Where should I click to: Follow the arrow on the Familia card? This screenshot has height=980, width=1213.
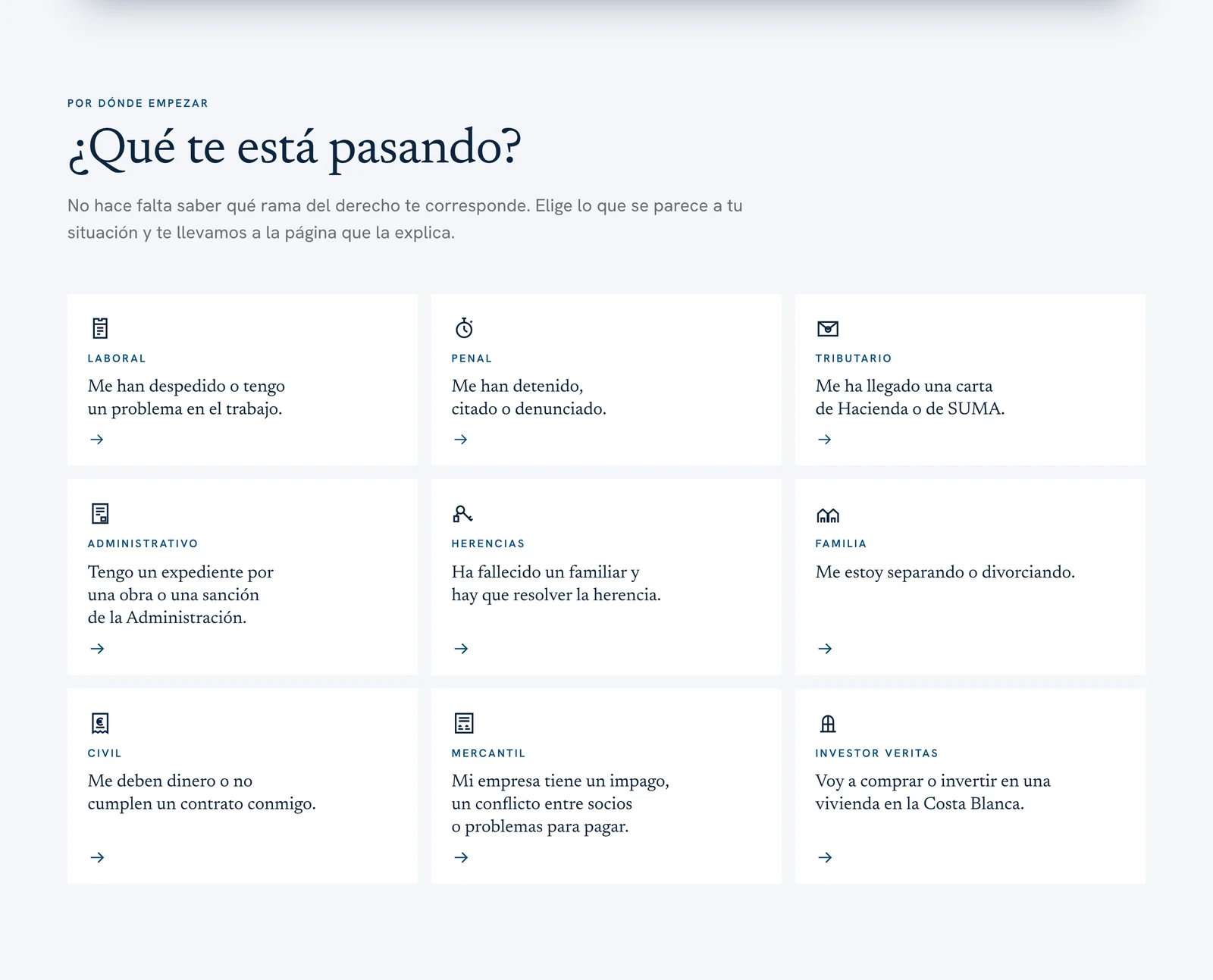825,649
